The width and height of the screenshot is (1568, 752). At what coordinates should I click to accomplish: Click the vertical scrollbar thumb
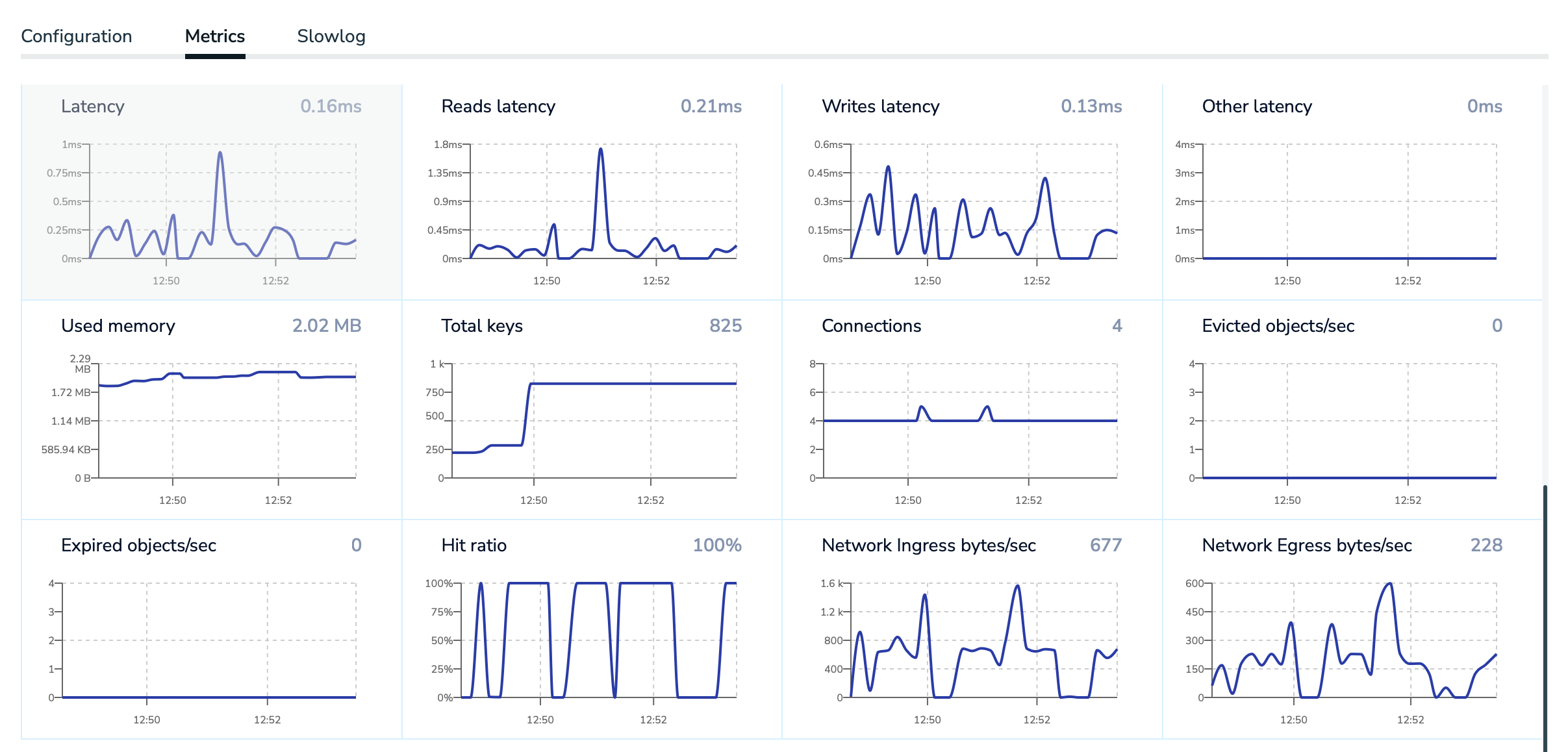tap(1545, 617)
